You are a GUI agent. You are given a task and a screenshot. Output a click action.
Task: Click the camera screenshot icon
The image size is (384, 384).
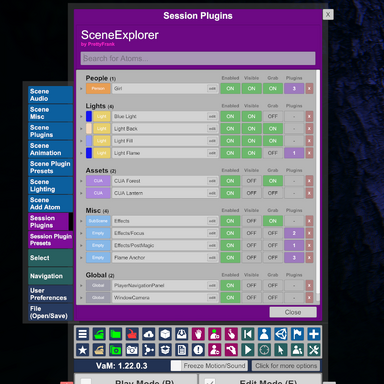[x=132, y=350]
